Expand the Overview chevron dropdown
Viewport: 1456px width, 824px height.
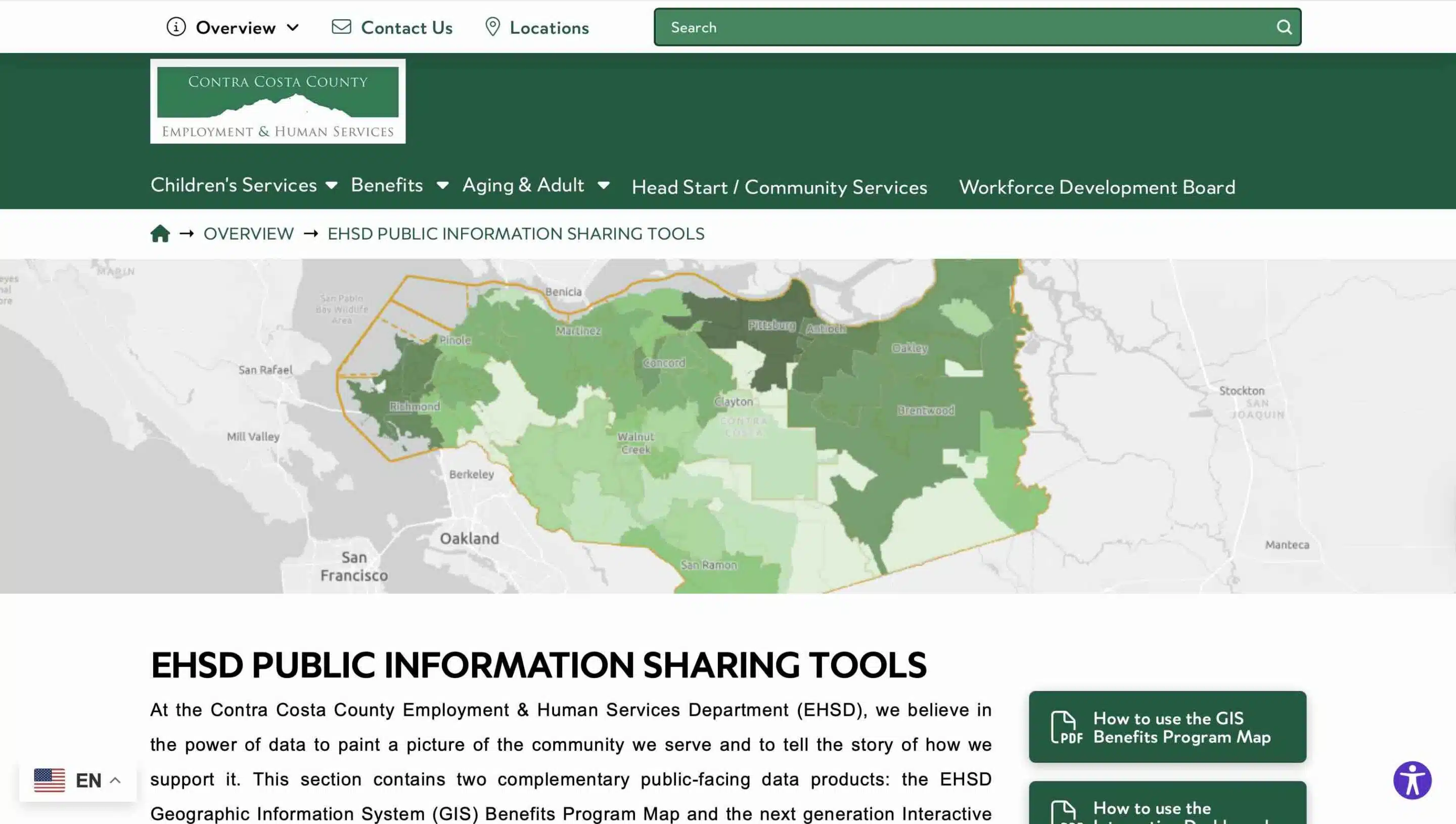tap(293, 27)
